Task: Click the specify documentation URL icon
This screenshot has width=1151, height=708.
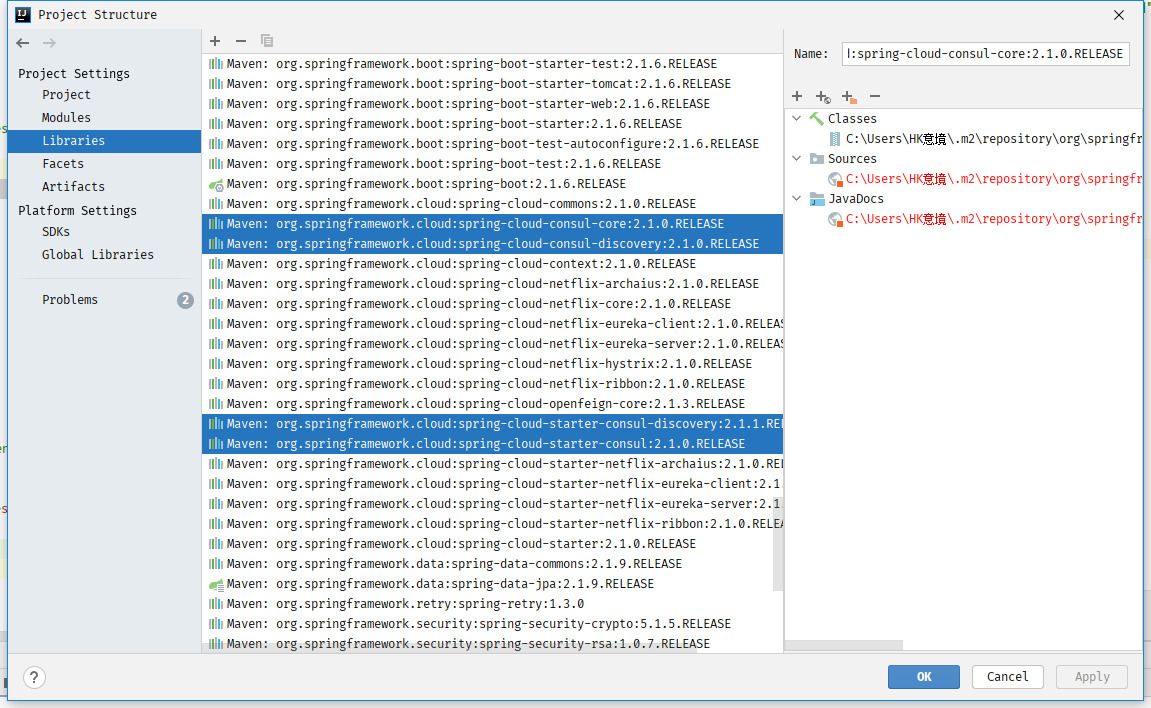Action: [x=823, y=97]
